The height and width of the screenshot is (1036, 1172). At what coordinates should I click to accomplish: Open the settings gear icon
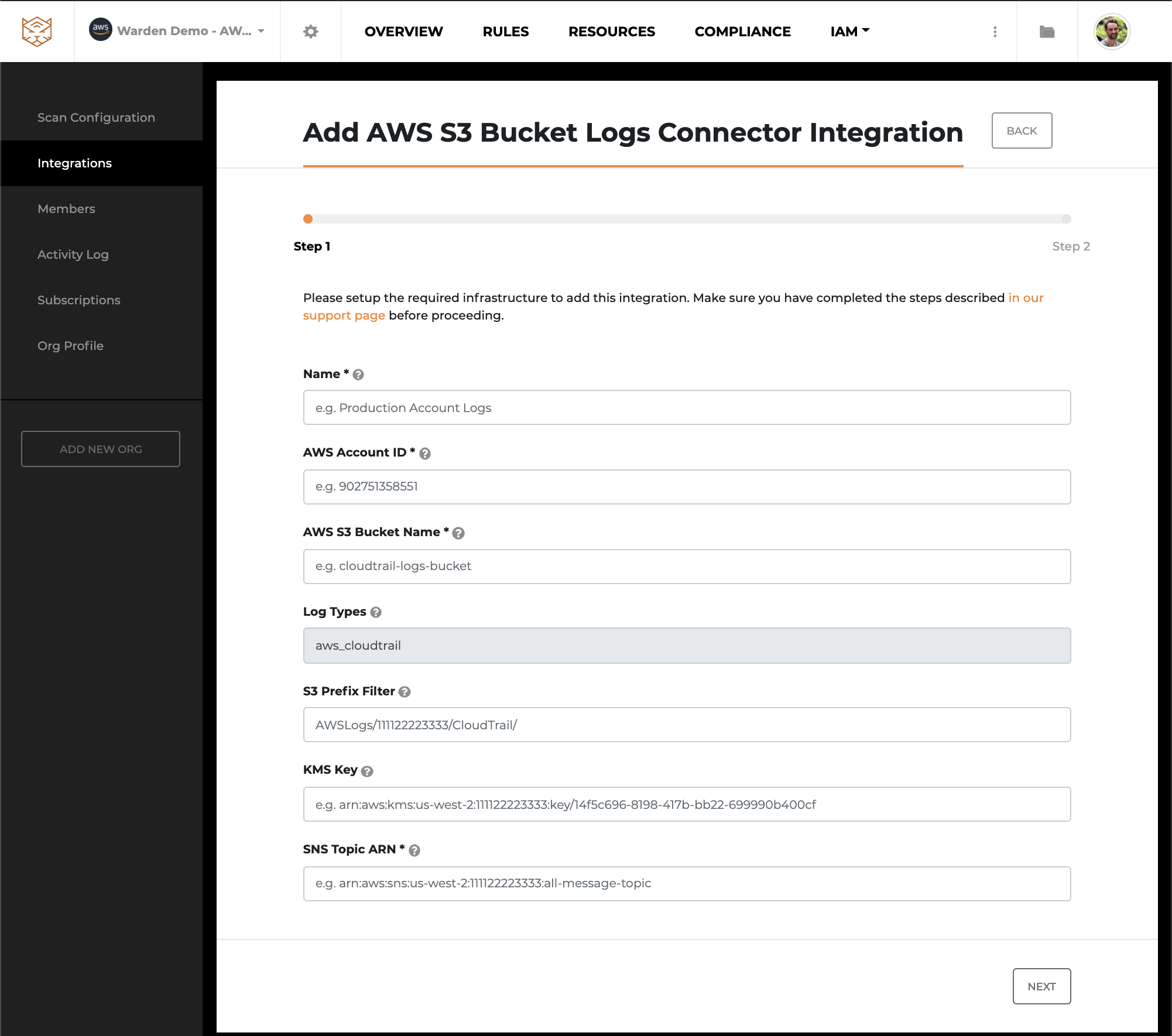tap(311, 31)
